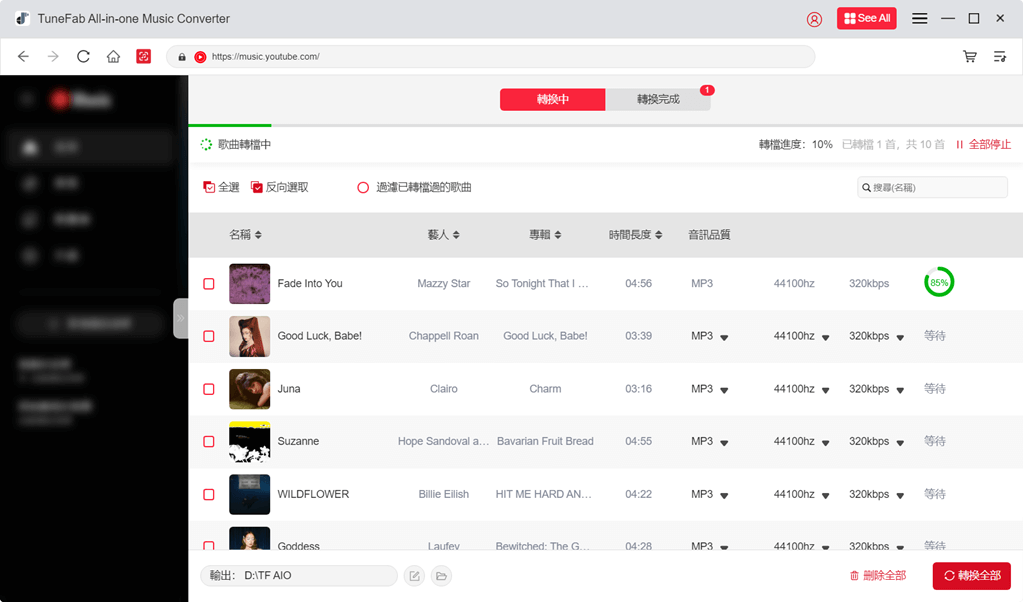
Task: Click the See All button
Action: point(867,18)
